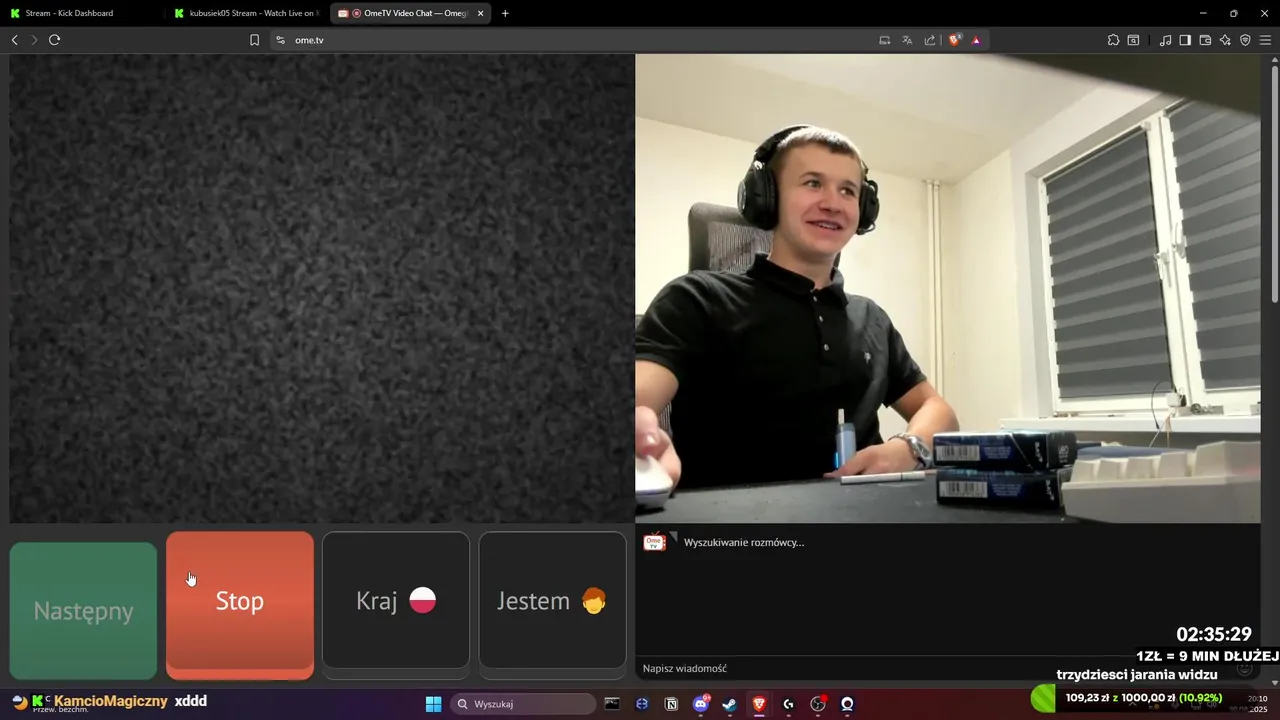The image size is (1280, 720).
Task: Toggle the browser sidebar panel
Action: [1185, 40]
